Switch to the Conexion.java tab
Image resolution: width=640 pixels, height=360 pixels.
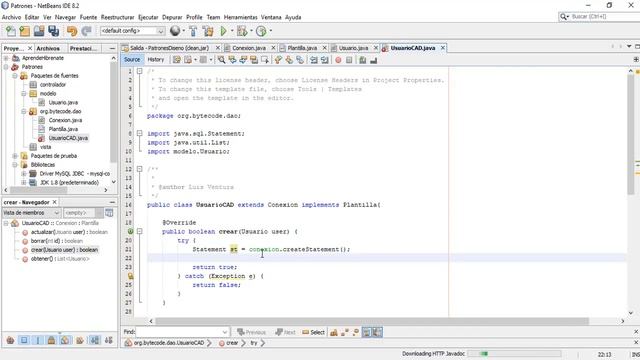coord(249,48)
